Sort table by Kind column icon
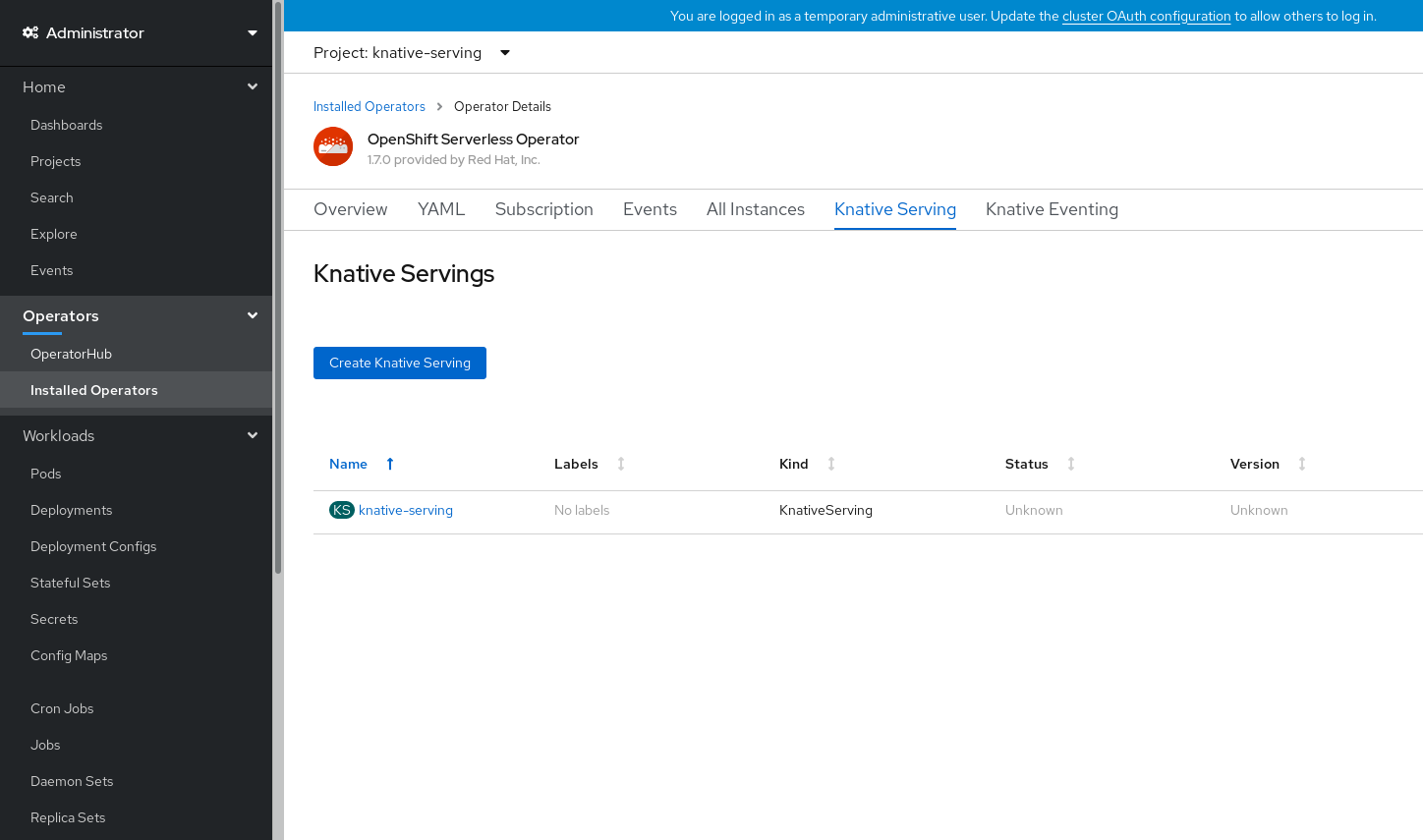1423x840 pixels. (831, 464)
